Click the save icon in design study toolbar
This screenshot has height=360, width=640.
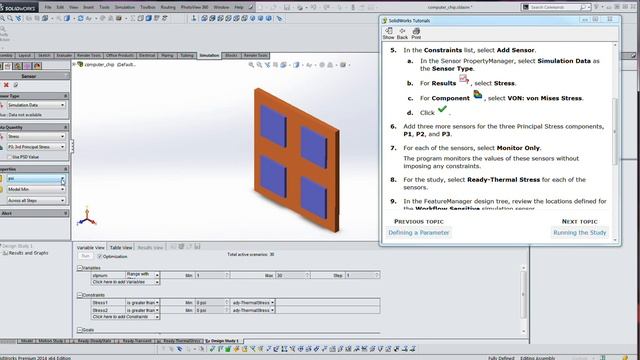tap(198, 247)
